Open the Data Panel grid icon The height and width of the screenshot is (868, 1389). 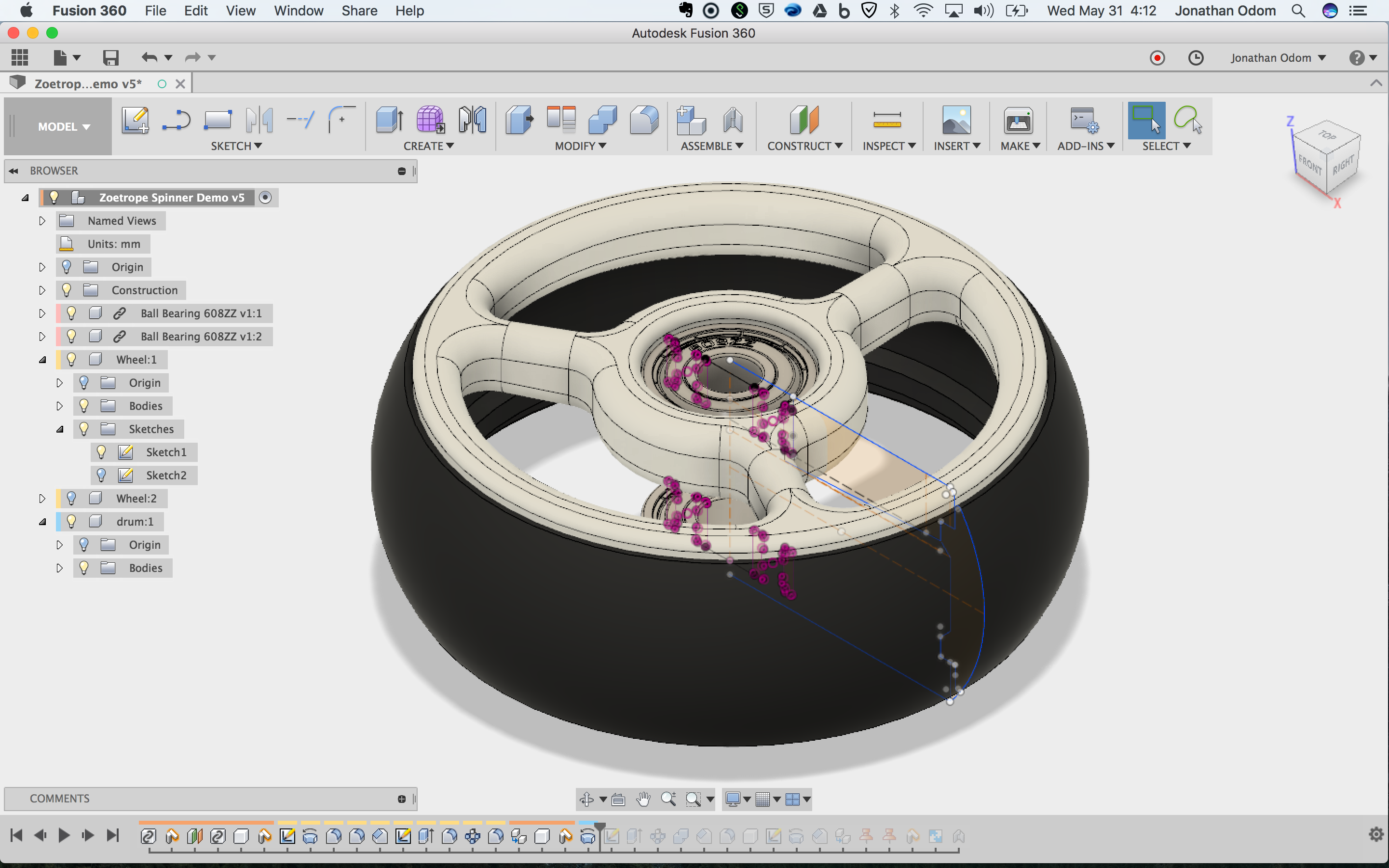19,57
